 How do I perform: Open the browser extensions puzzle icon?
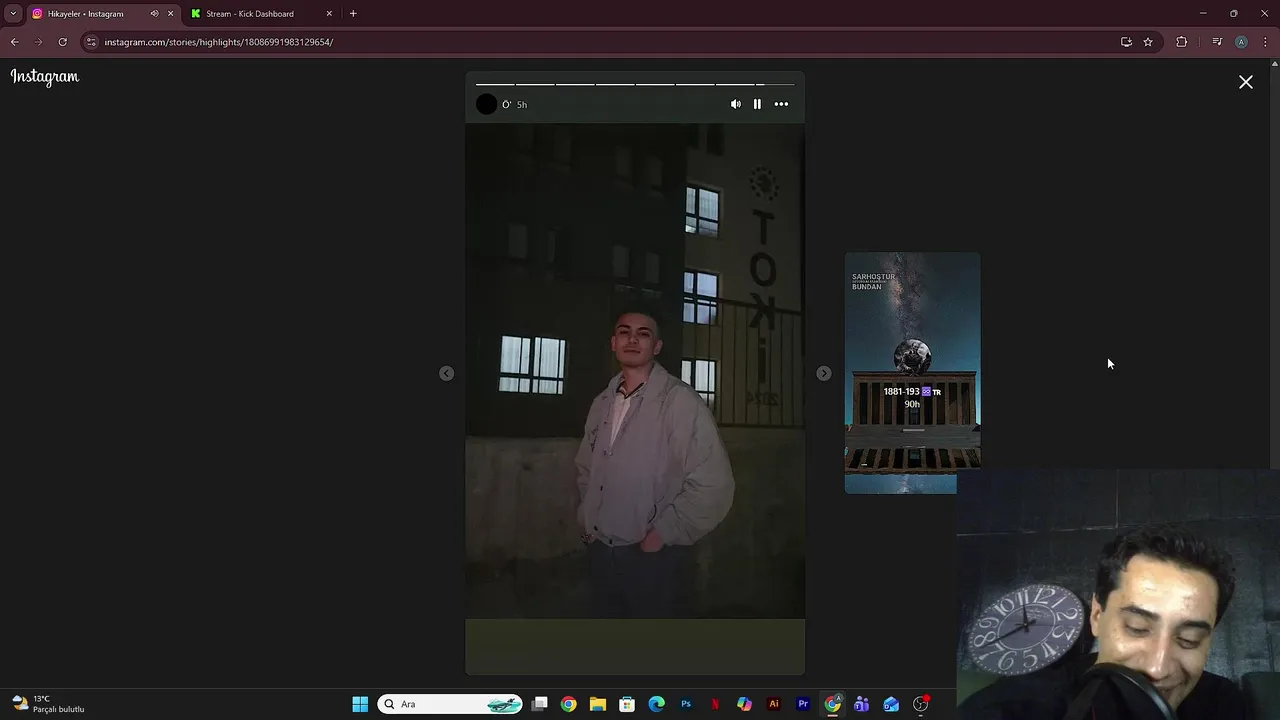point(1182,42)
